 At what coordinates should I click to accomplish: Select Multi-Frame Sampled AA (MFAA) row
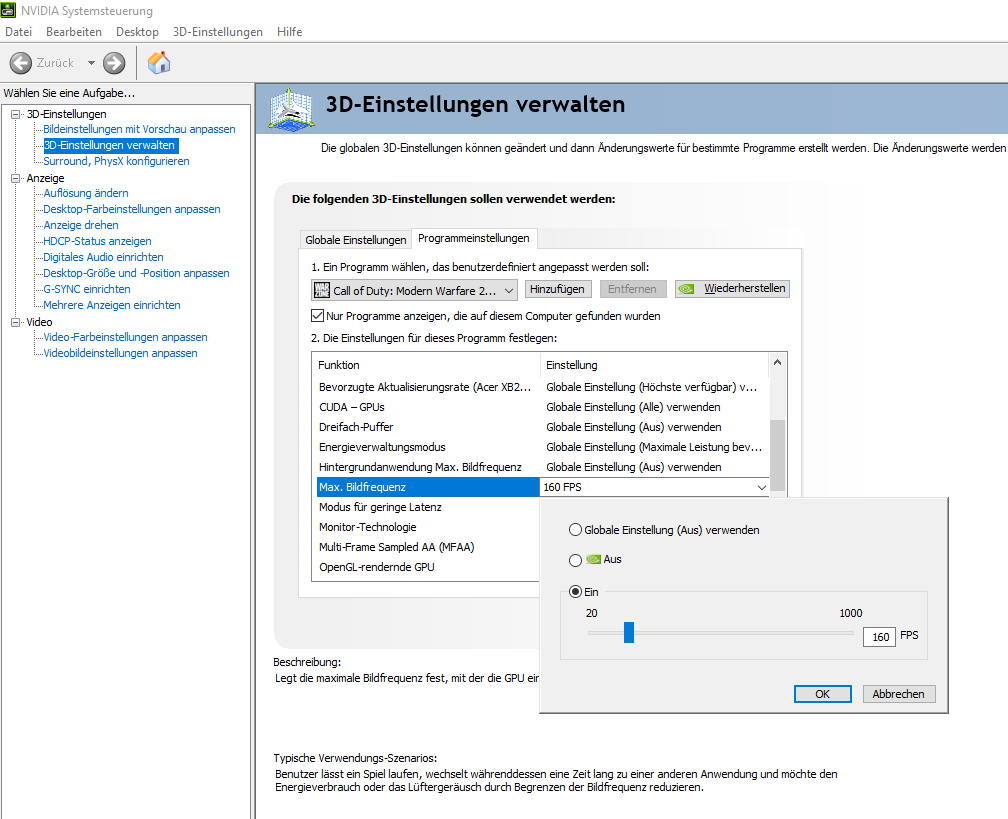click(x=428, y=547)
